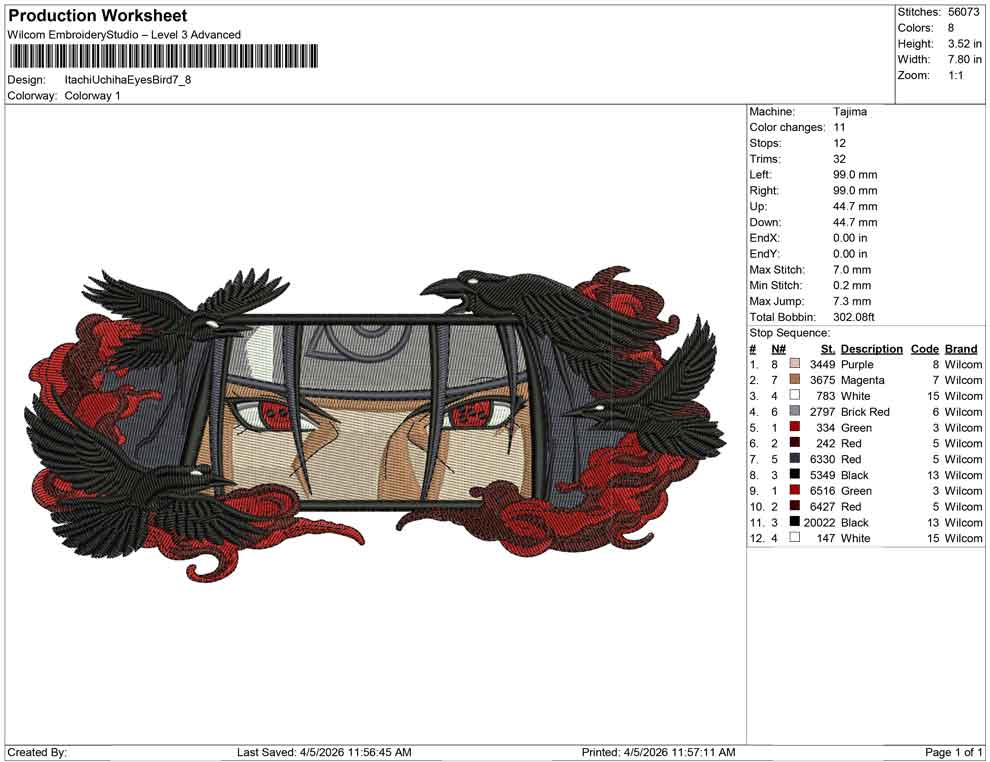Click the 'Description' column header
Screen dimensions: 990x762
[871, 349]
